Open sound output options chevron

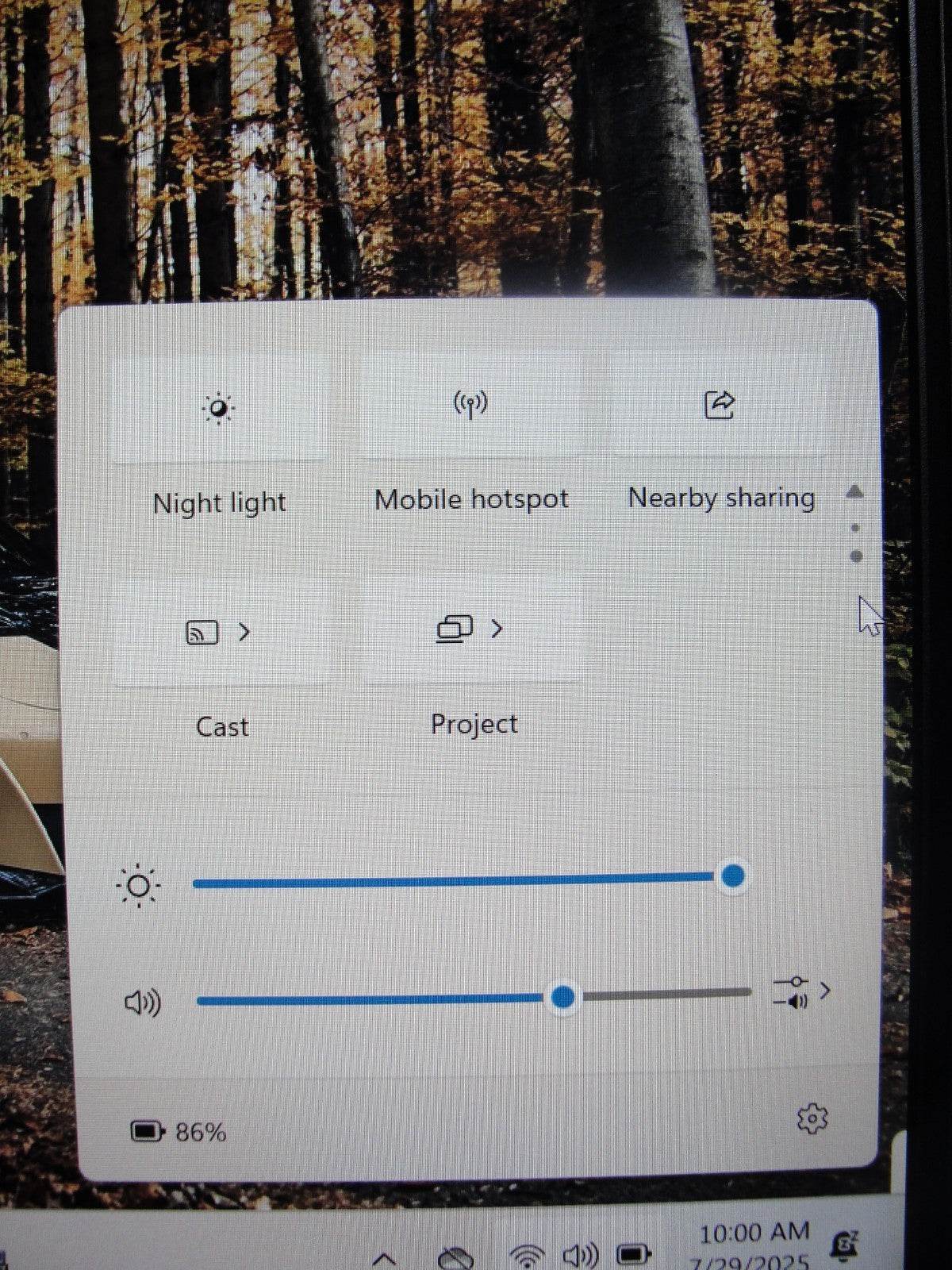[x=826, y=991]
